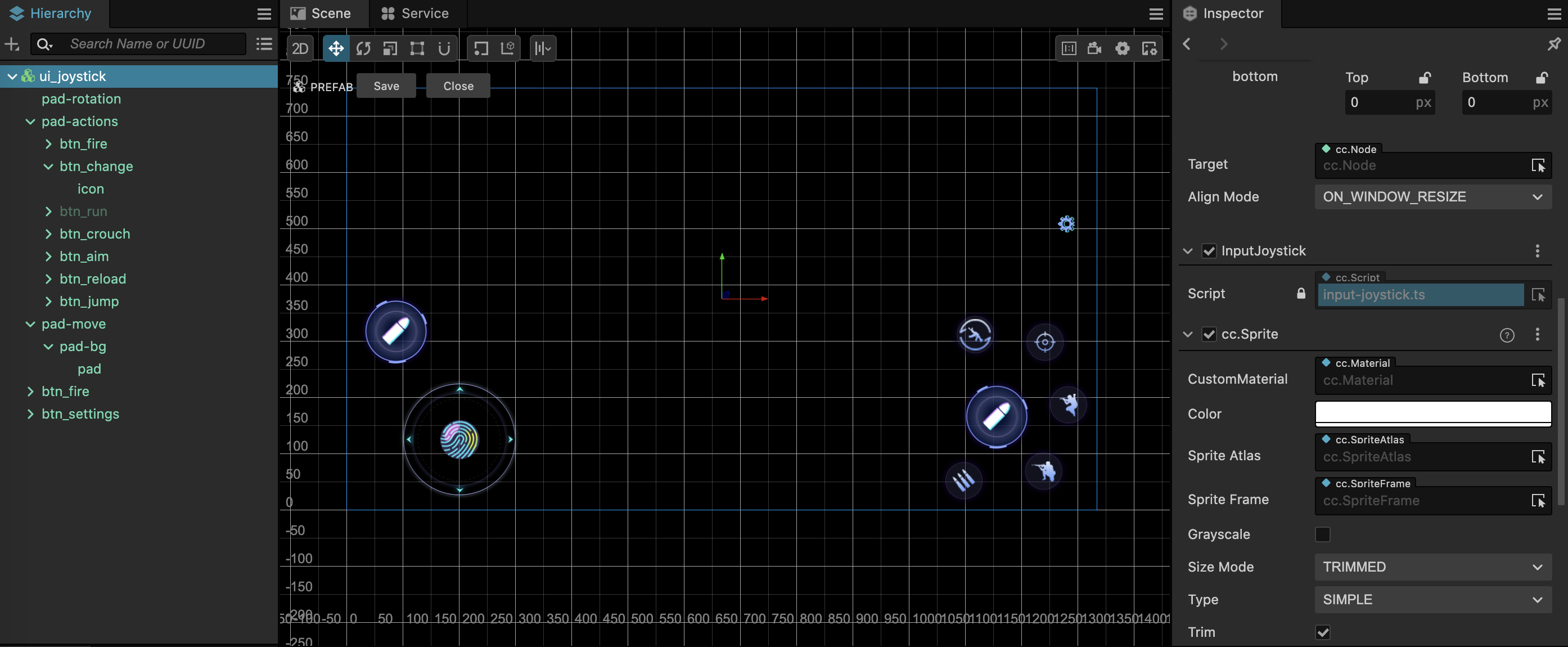Switch to the Service tab
The width and height of the screenshot is (1568, 647).
[x=415, y=14]
